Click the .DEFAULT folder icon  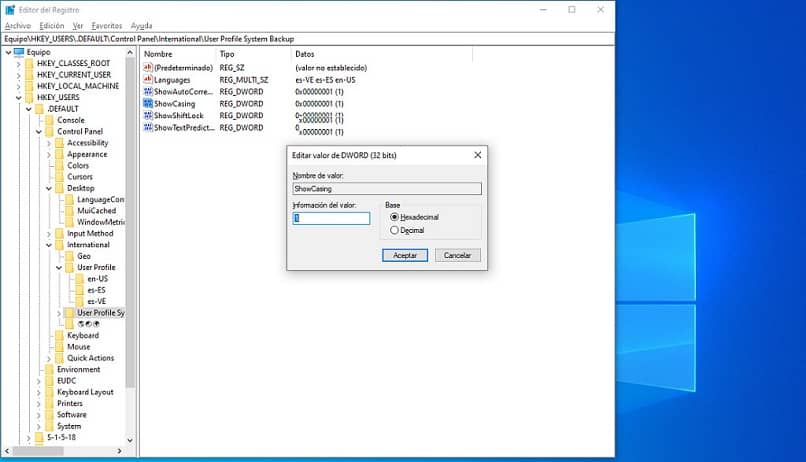[39, 108]
